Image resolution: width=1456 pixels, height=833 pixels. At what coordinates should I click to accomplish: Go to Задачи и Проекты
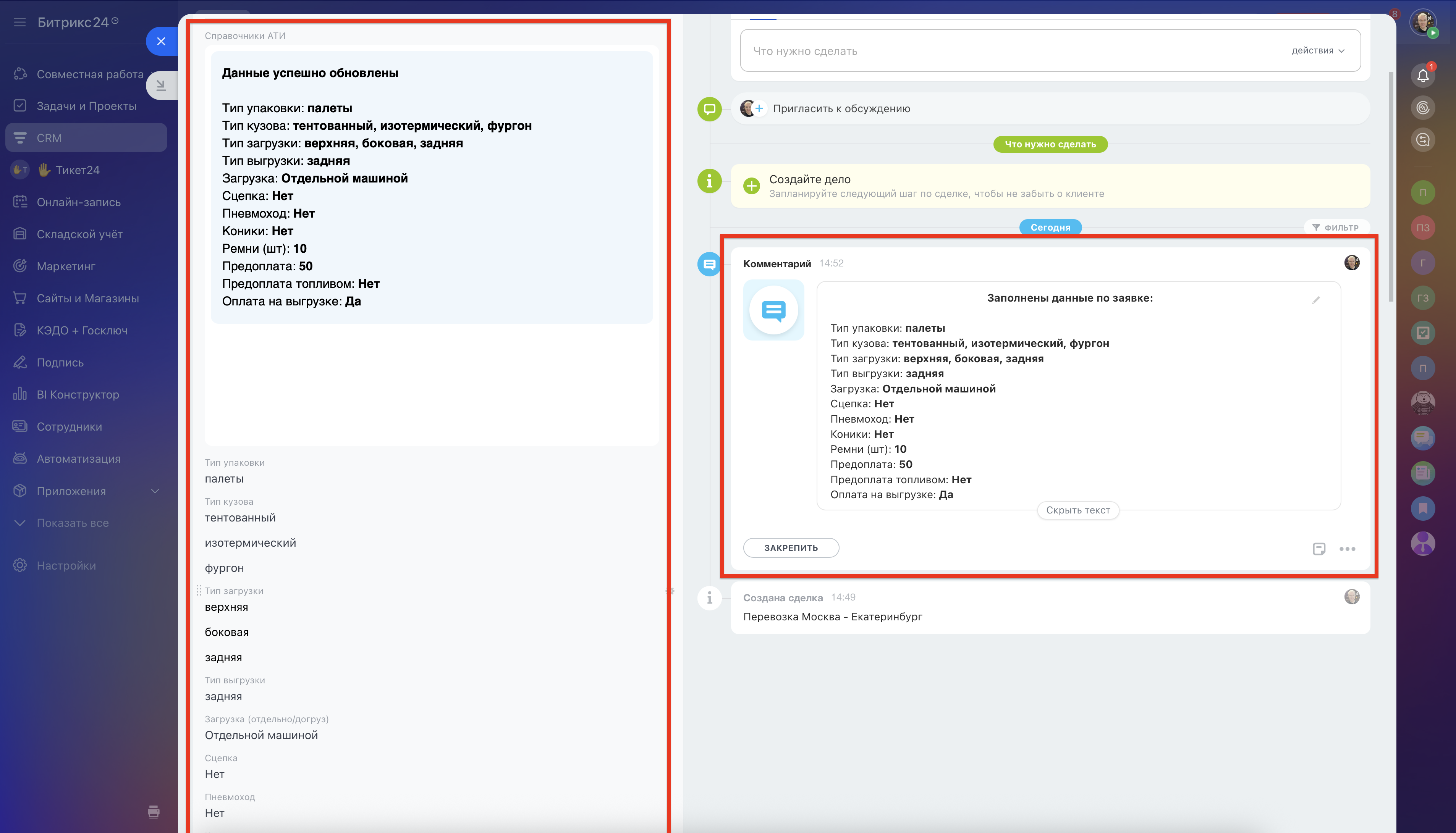[86, 106]
